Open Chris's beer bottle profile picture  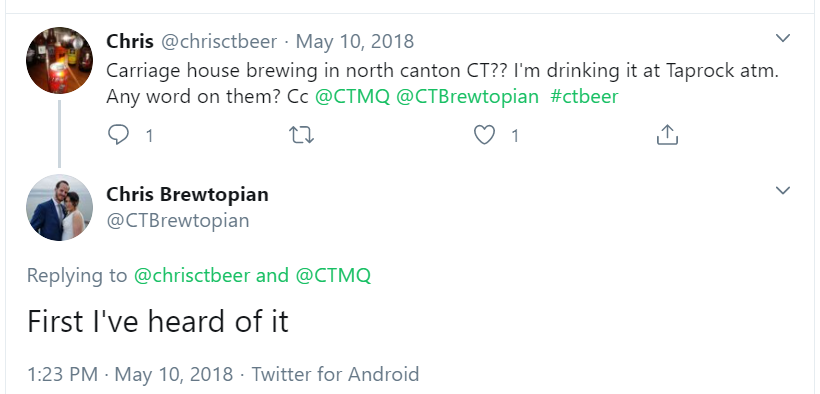pos(60,60)
